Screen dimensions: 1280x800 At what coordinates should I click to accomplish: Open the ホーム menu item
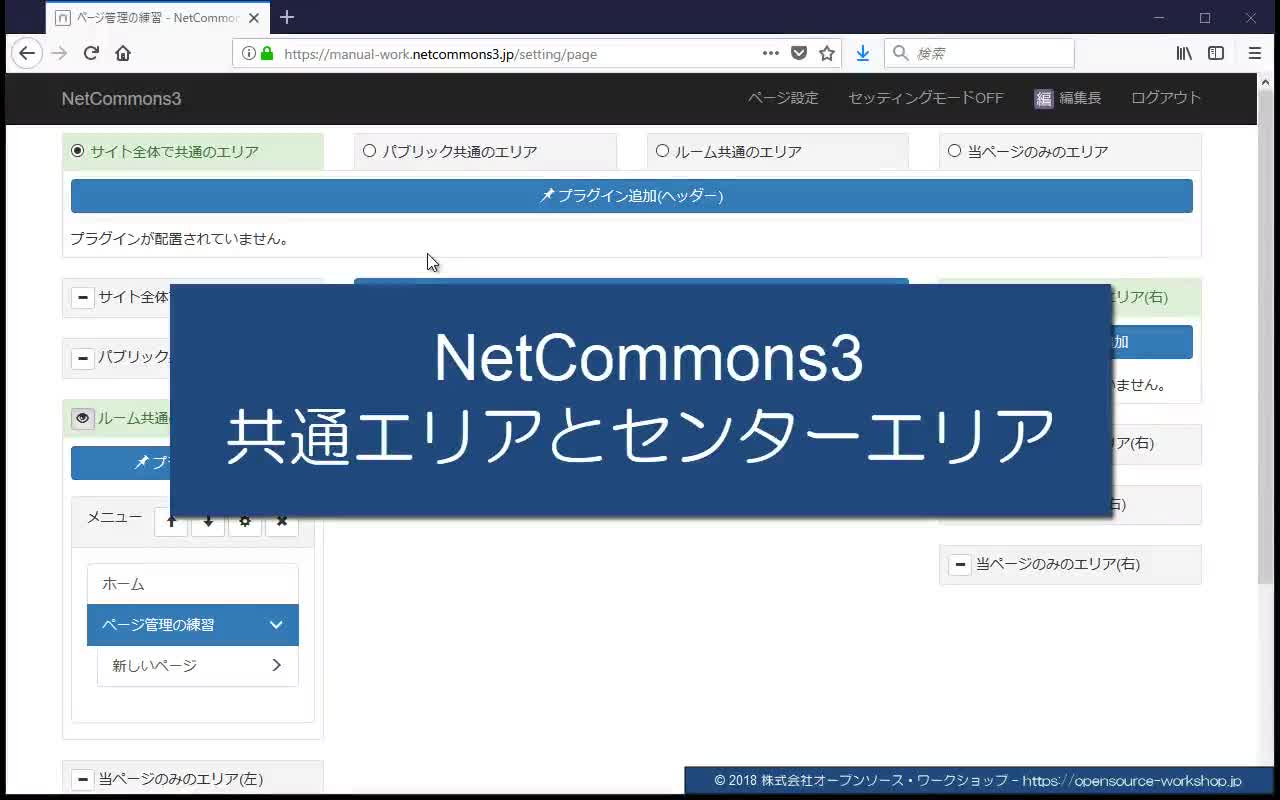[193, 584]
